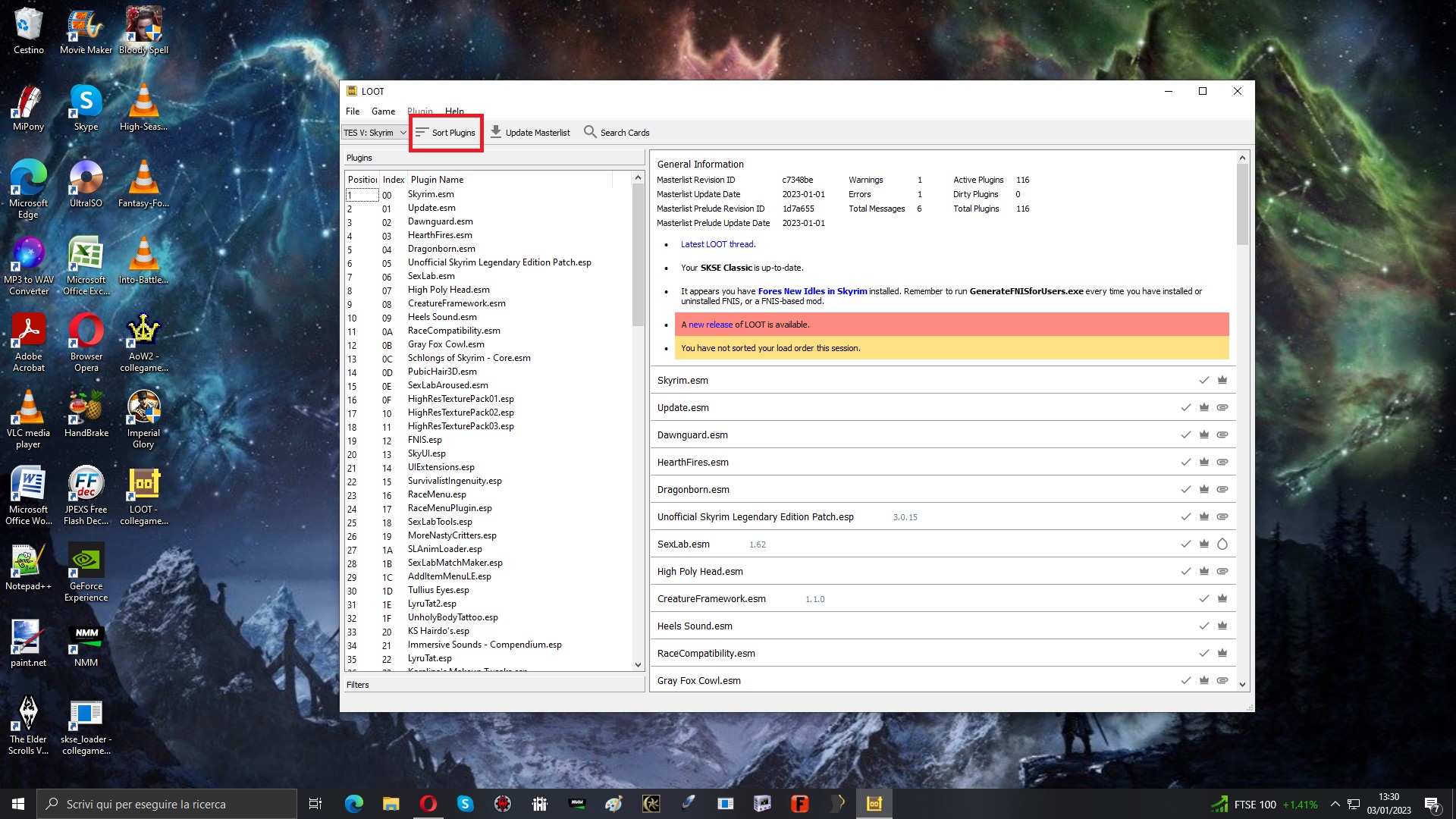This screenshot has width=1456, height=819.
Task: Open the Cestino recycle bin desktop icon
Action: pos(28,31)
